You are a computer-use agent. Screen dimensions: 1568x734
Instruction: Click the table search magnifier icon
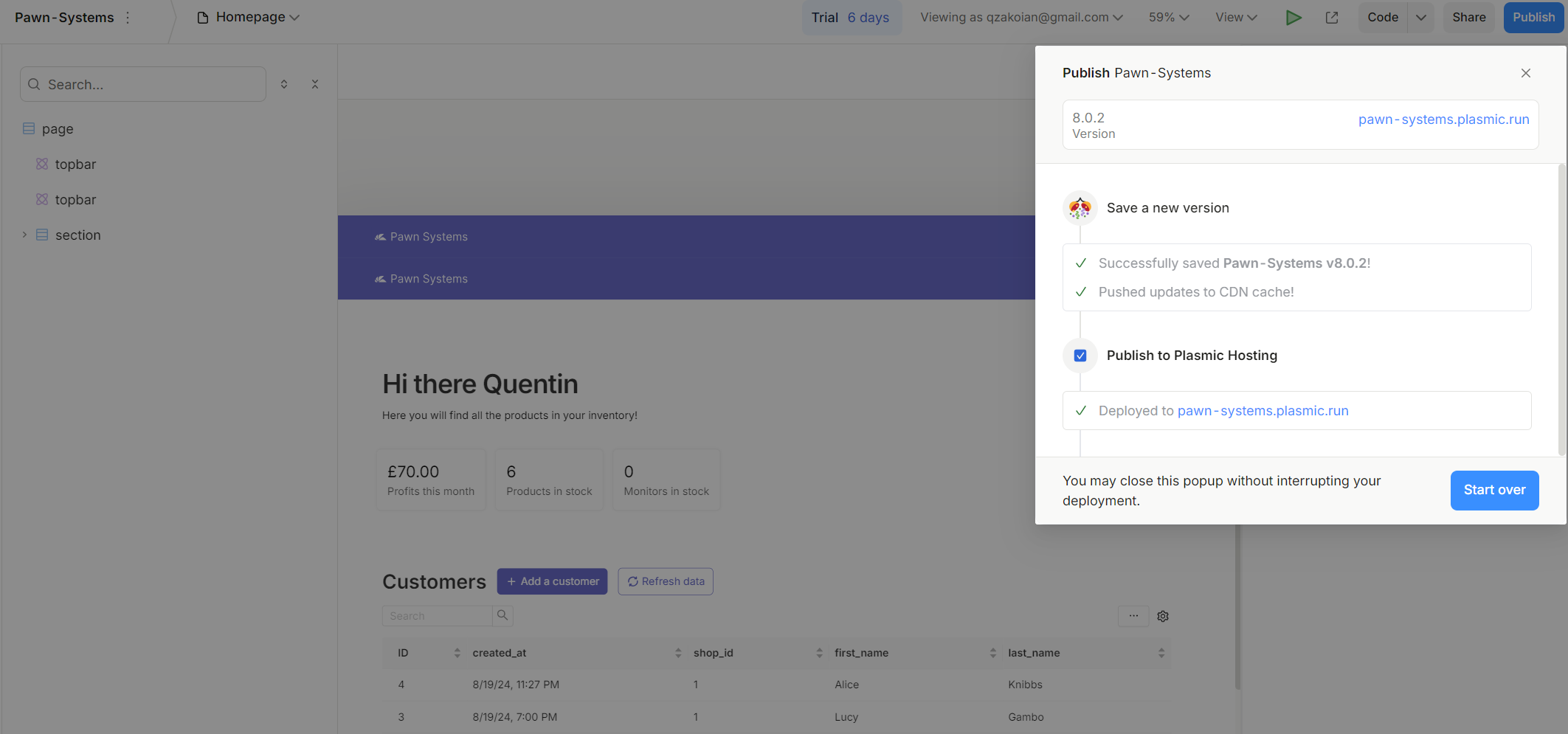502,615
